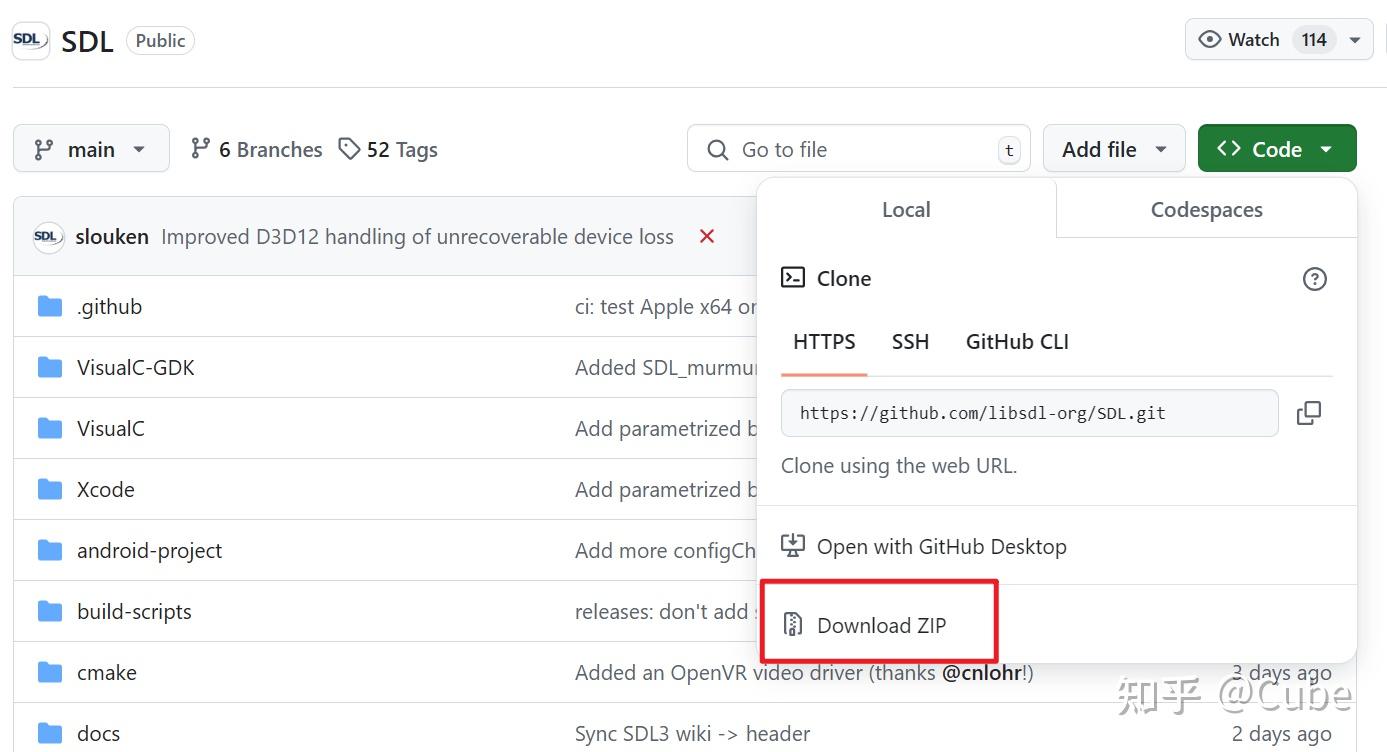Click the Clone help question mark icon
Viewport: 1387px width, 752px height.
[x=1314, y=279]
